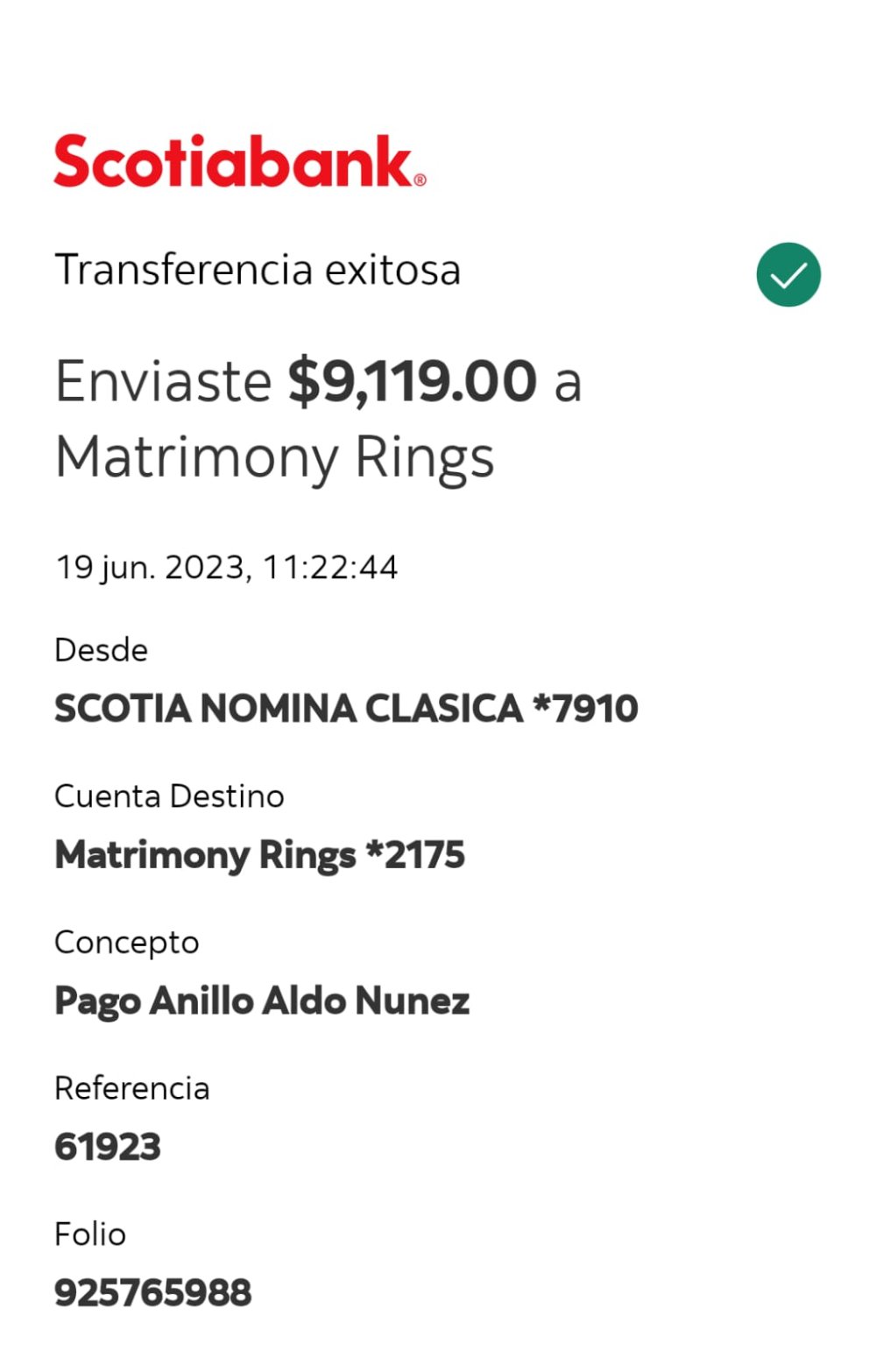Click the Scotiabank logo
This screenshot has width=876, height=1372.
(x=233, y=161)
